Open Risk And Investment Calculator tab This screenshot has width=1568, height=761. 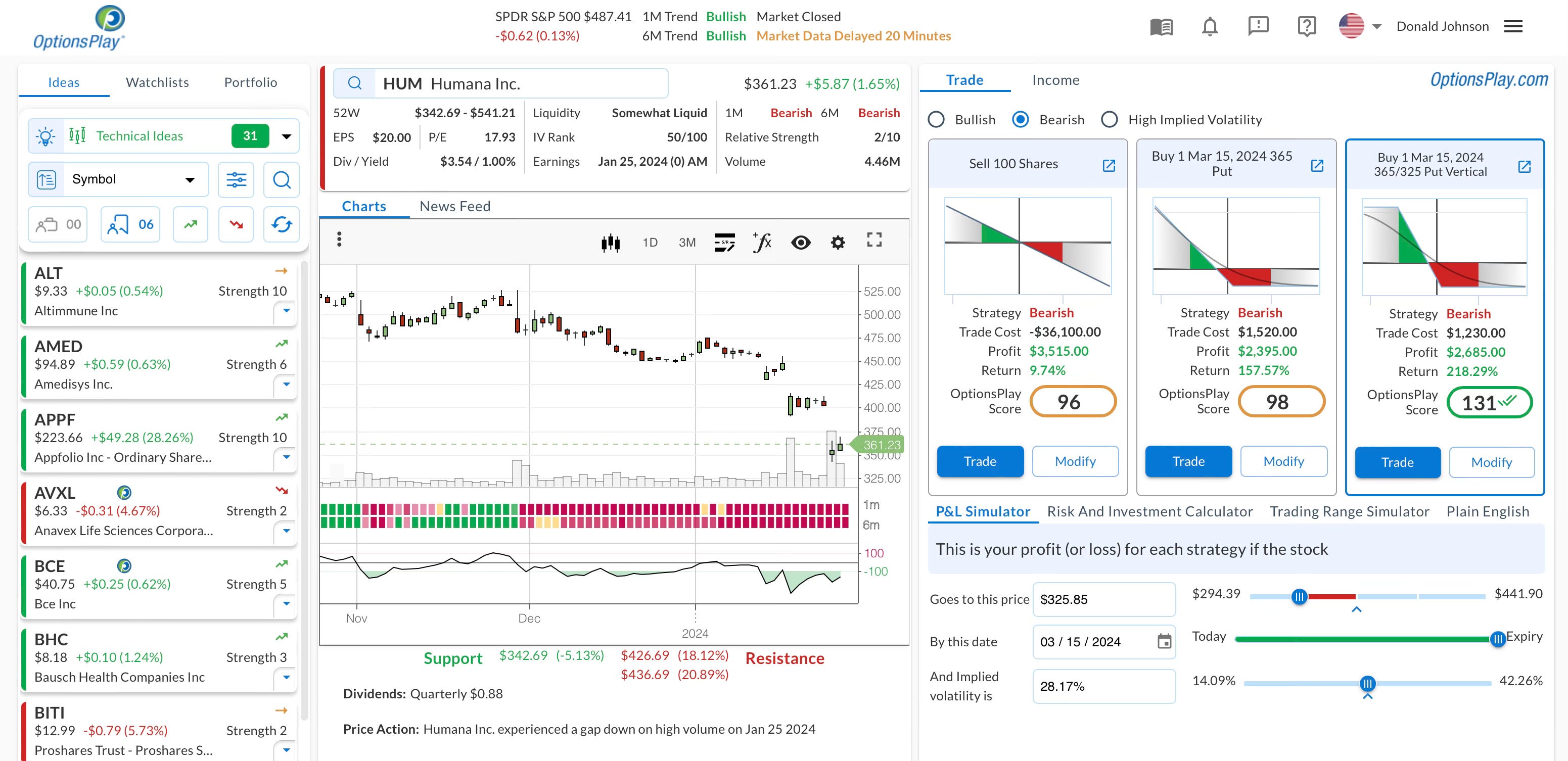(x=1149, y=511)
